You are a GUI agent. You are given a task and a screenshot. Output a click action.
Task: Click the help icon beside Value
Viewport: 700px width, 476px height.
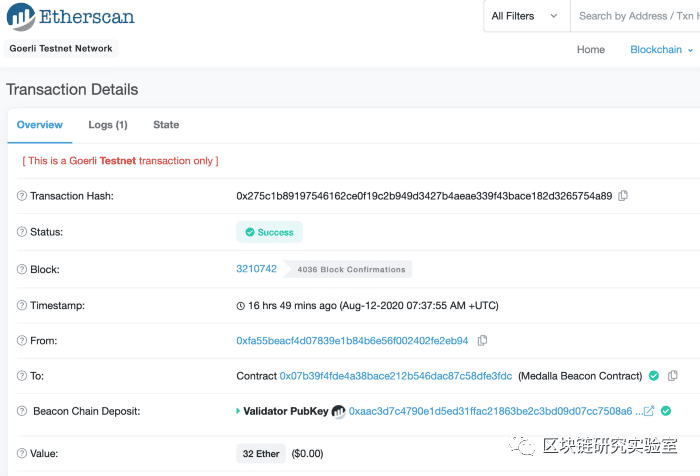[x=22, y=453]
